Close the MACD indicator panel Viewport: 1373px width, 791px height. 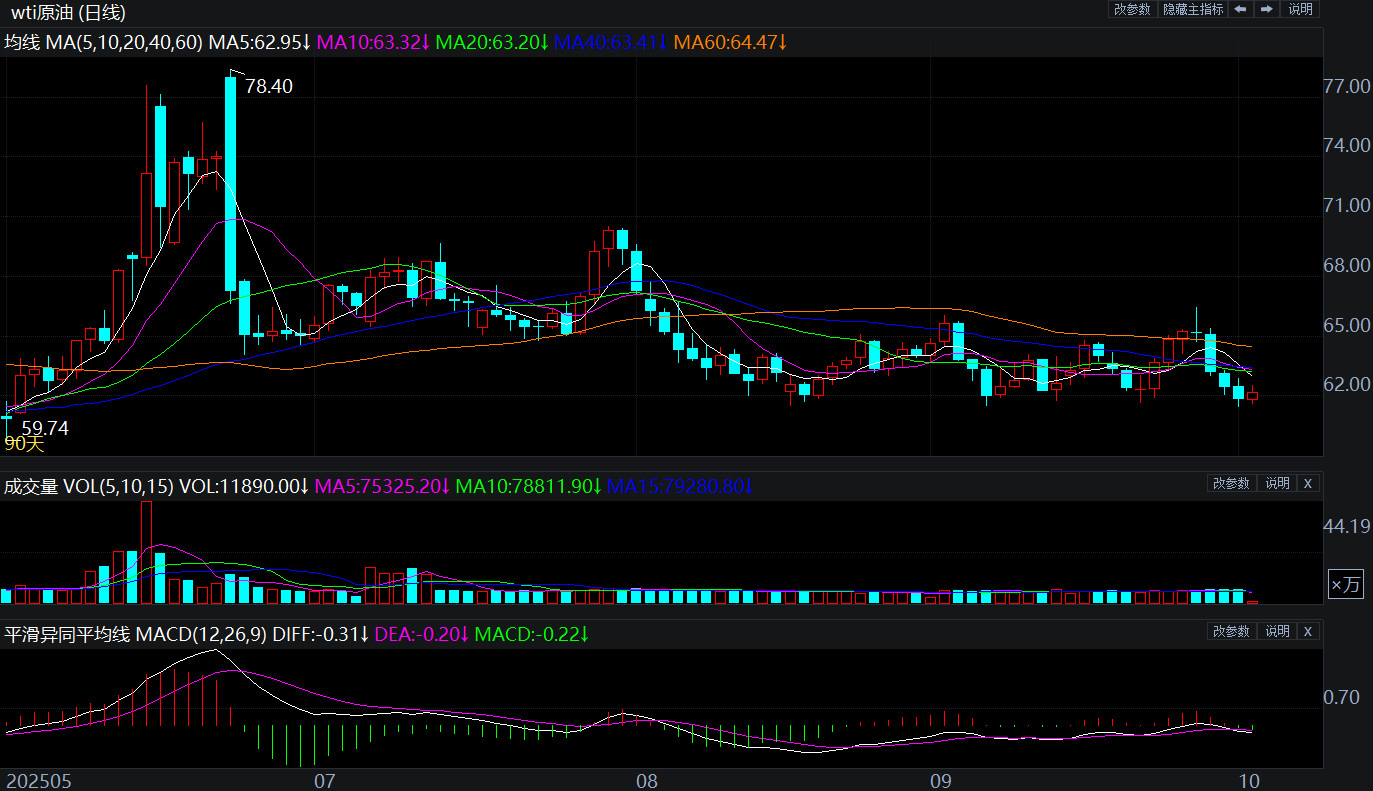click(x=1307, y=631)
